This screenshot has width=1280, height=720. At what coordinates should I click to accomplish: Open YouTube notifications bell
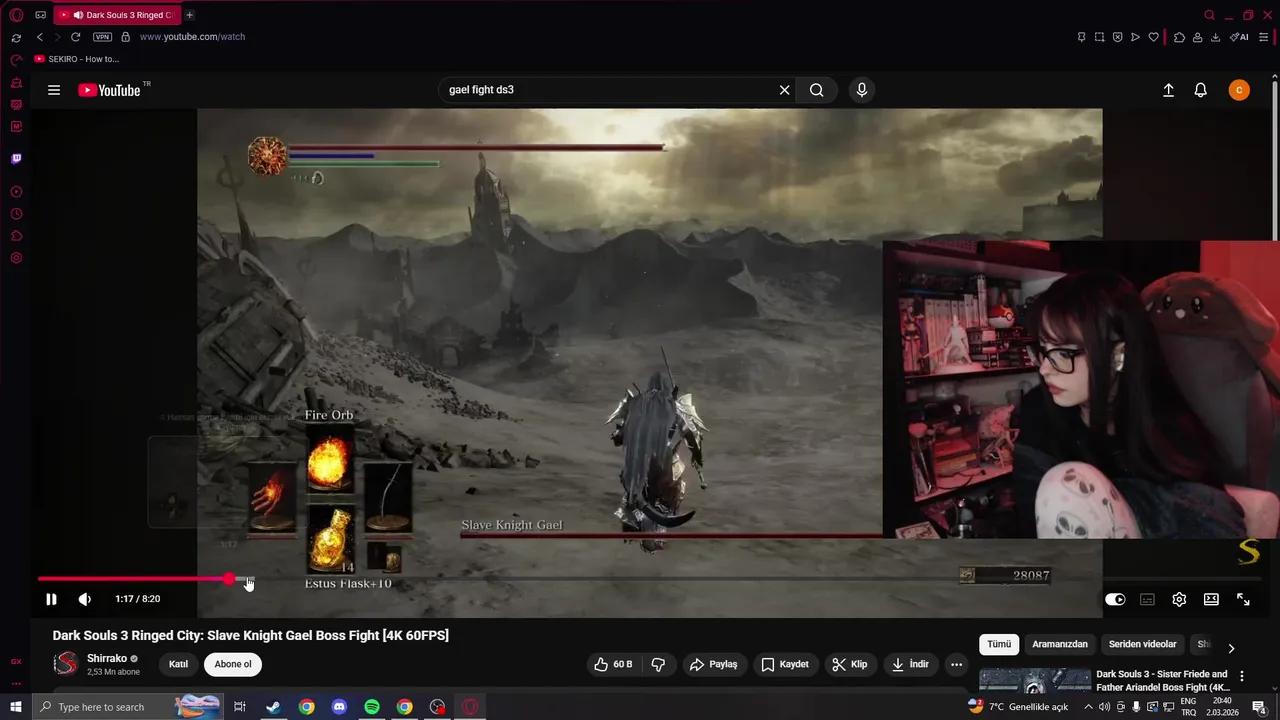click(x=1201, y=90)
